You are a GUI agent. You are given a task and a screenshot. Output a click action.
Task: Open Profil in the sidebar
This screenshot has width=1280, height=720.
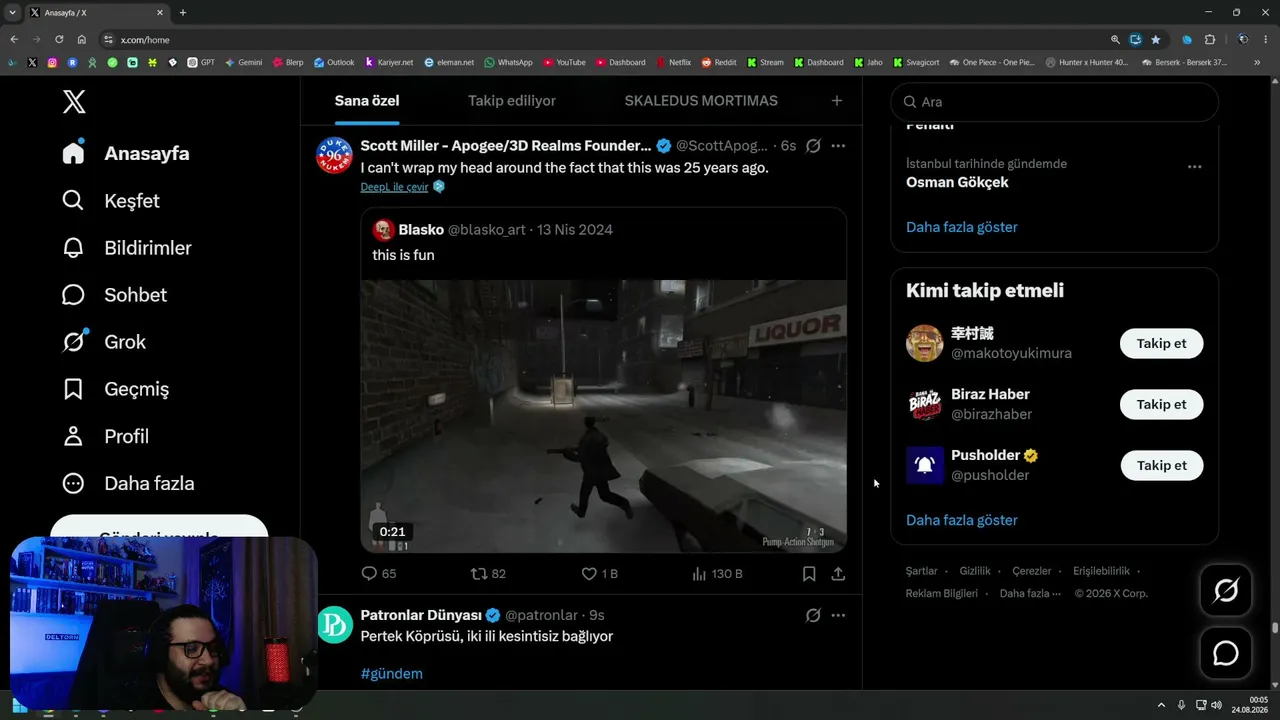coord(105,436)
